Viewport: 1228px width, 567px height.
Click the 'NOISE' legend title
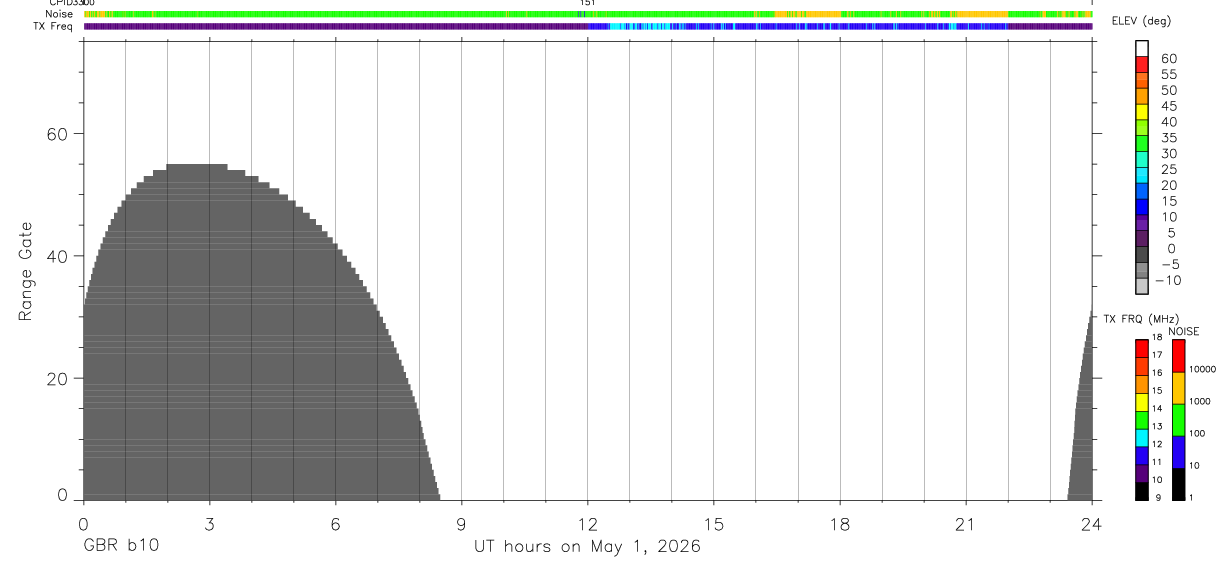(x=1184, y=332)
